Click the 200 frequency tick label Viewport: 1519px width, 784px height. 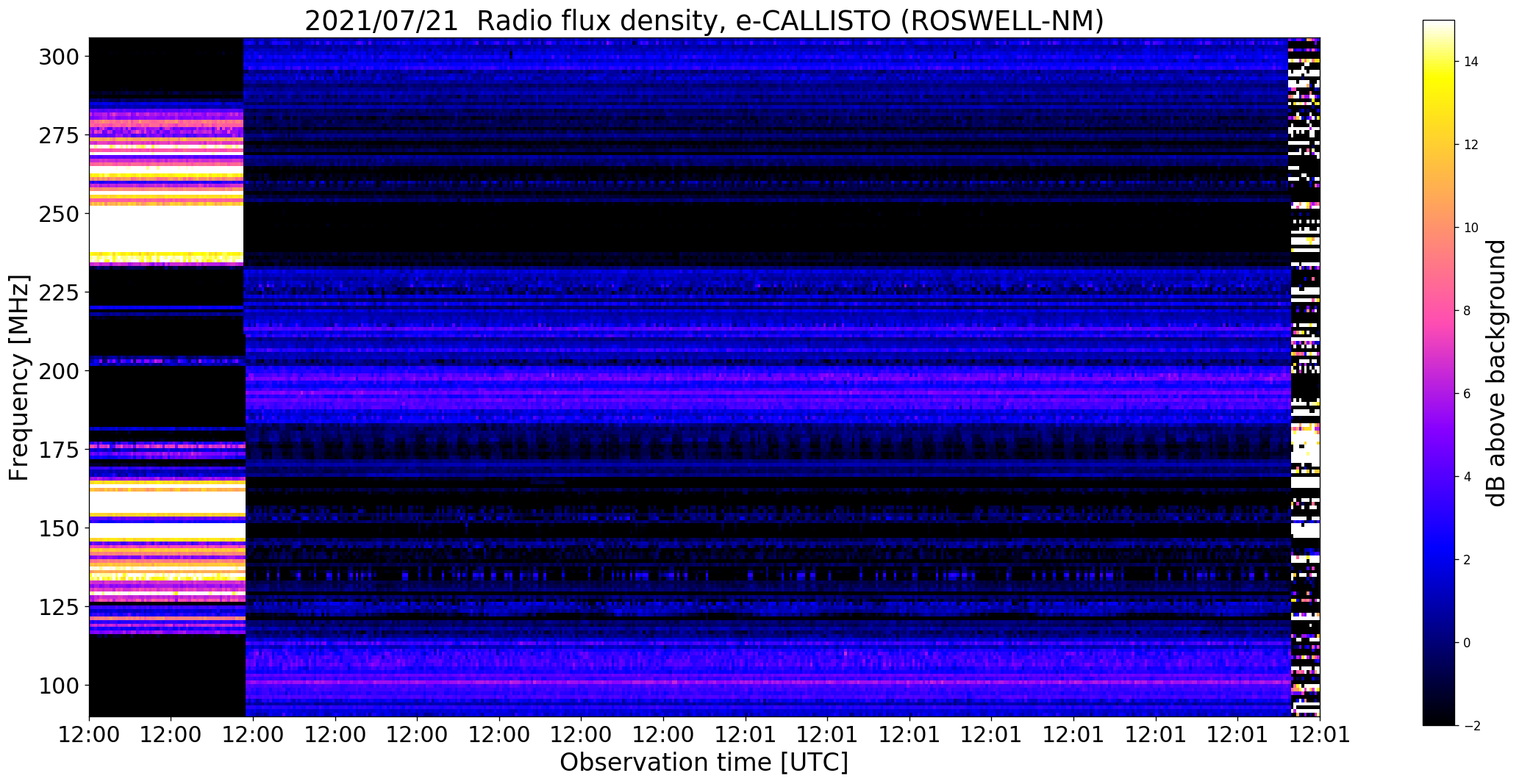[x=60, y=371]
